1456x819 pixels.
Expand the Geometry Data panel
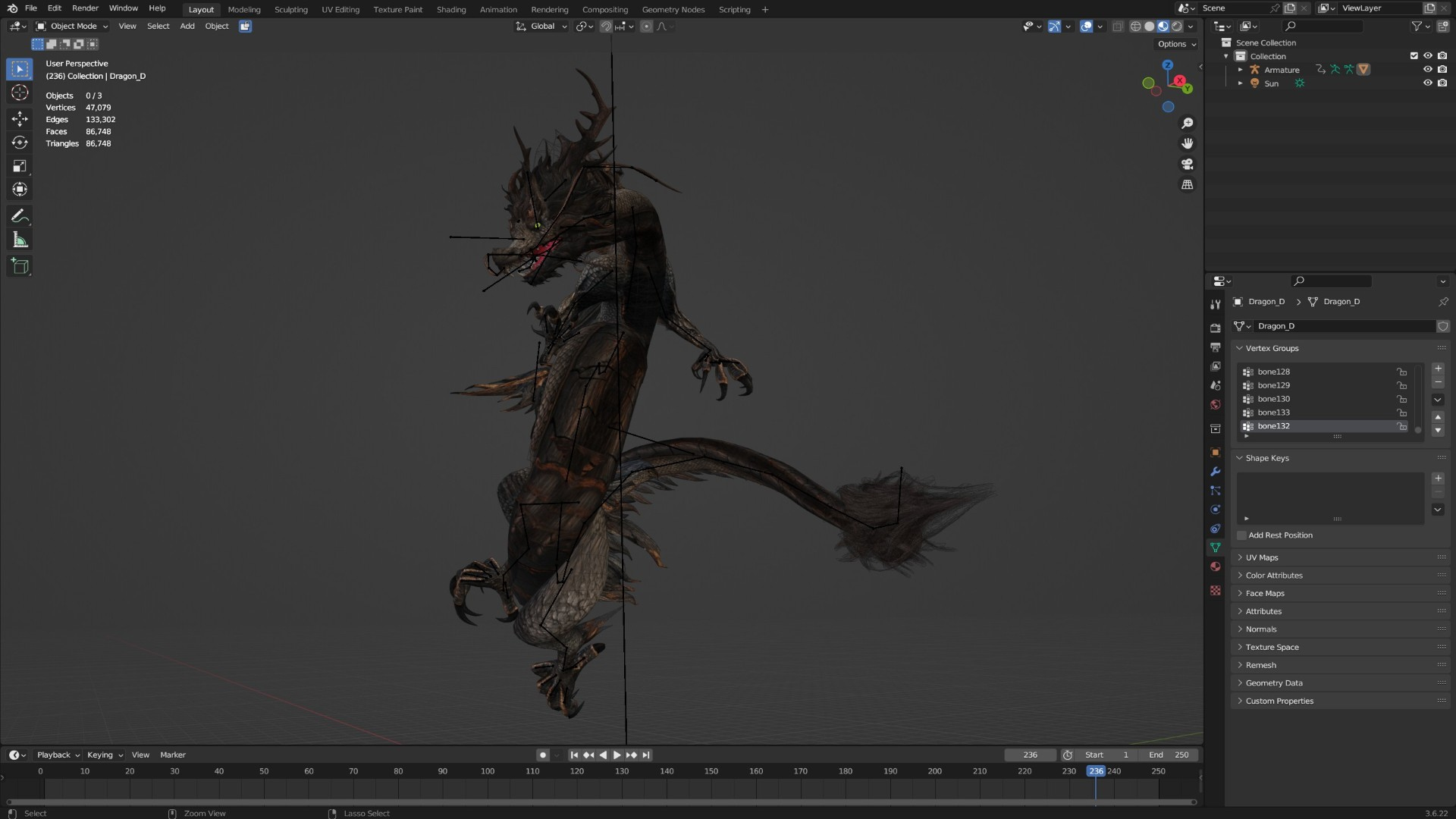point(1274,683)
